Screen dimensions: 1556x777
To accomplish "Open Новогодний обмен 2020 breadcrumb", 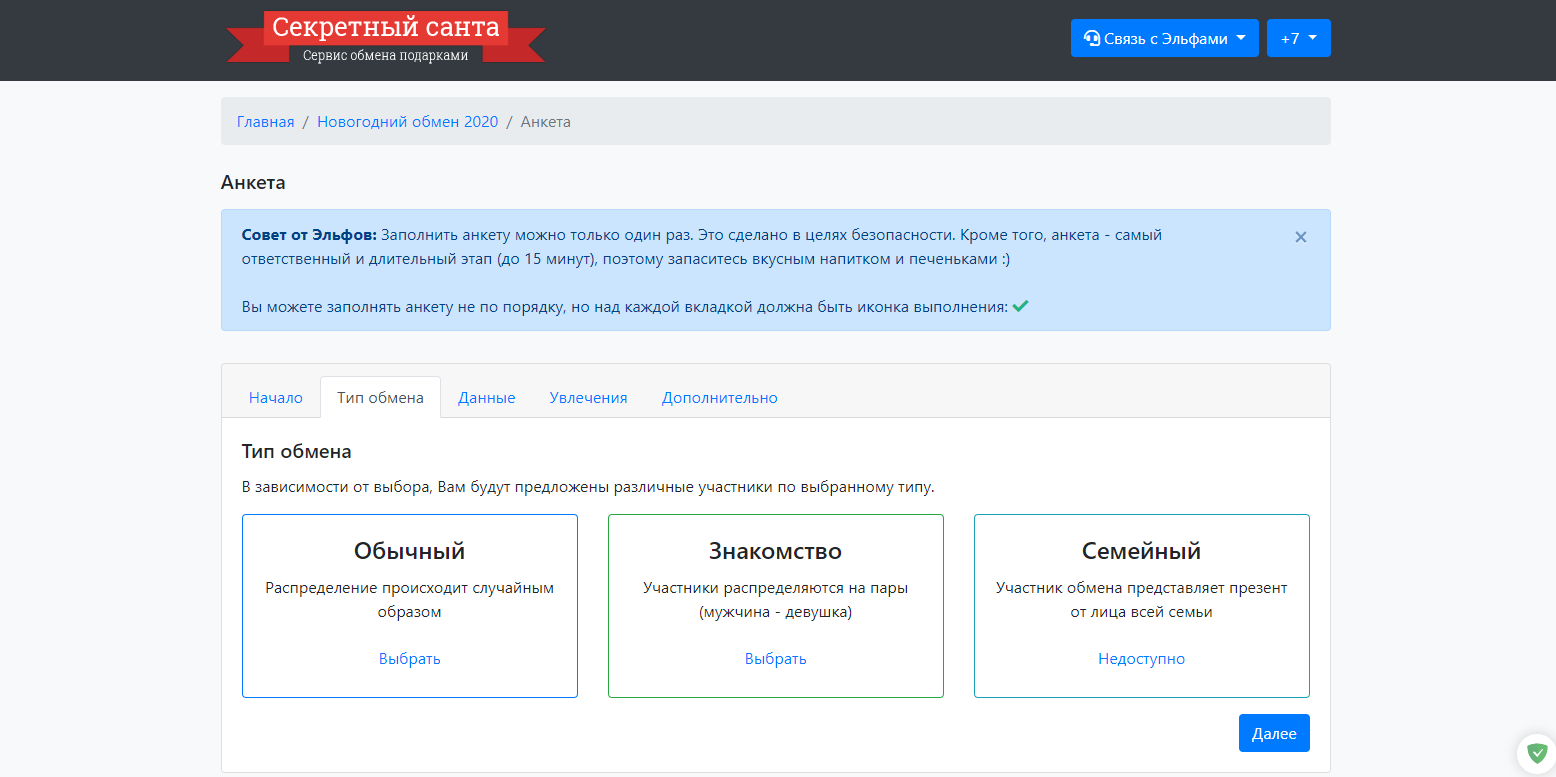I will click(407, 121).
